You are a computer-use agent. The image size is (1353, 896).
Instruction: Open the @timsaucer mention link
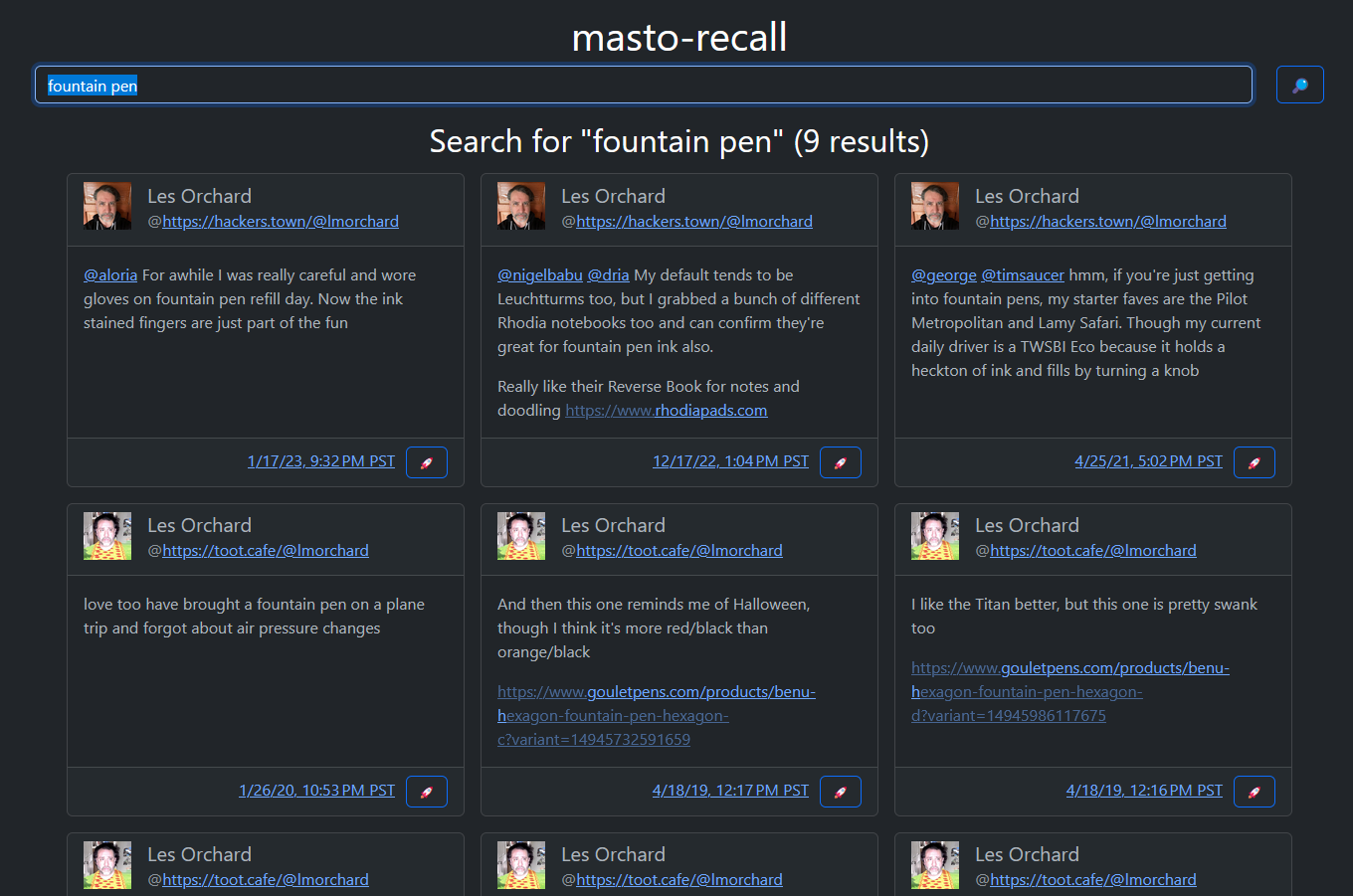click(x=1023, y=275)
